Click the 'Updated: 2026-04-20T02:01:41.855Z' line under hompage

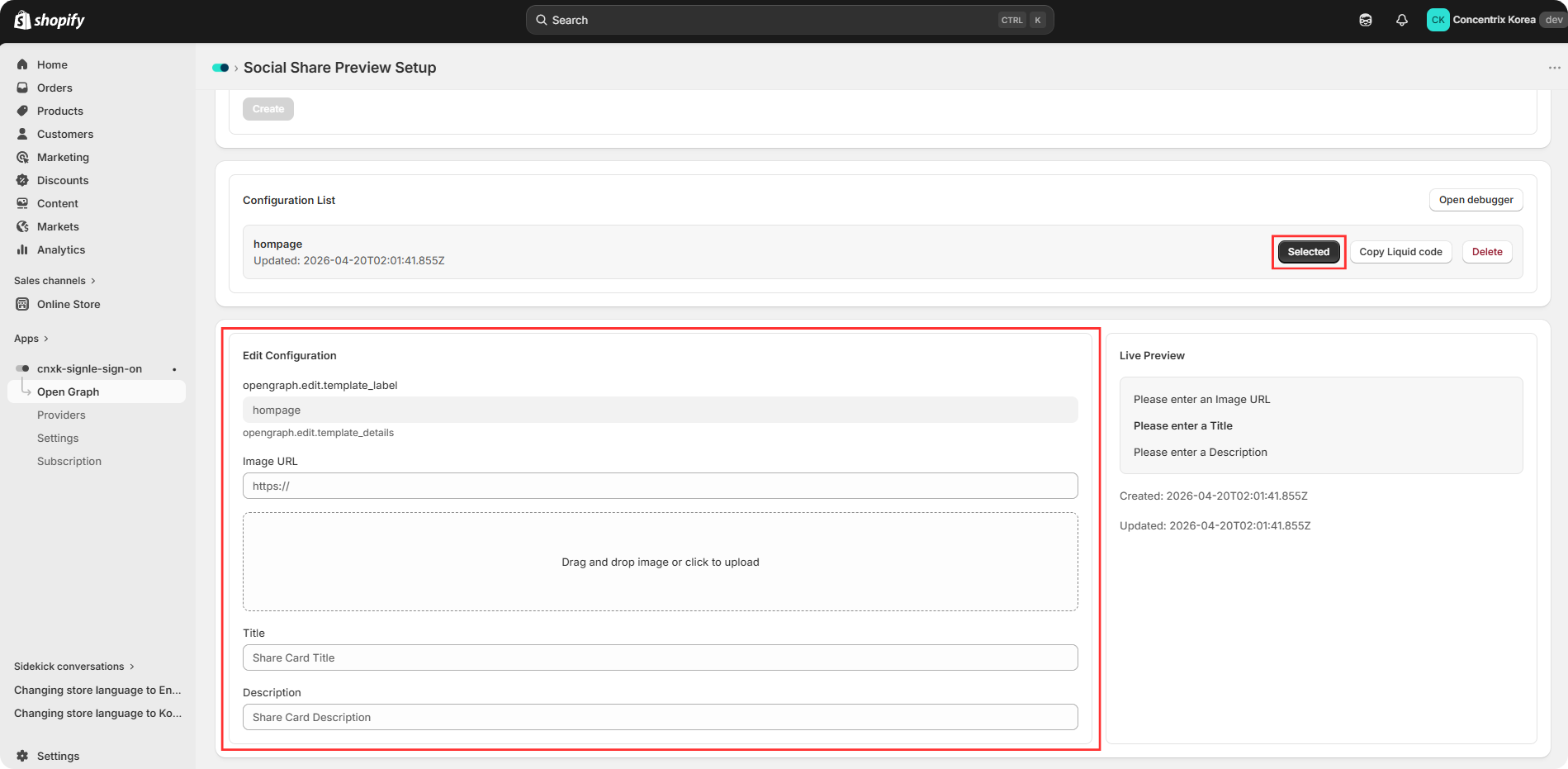point(348,260)
